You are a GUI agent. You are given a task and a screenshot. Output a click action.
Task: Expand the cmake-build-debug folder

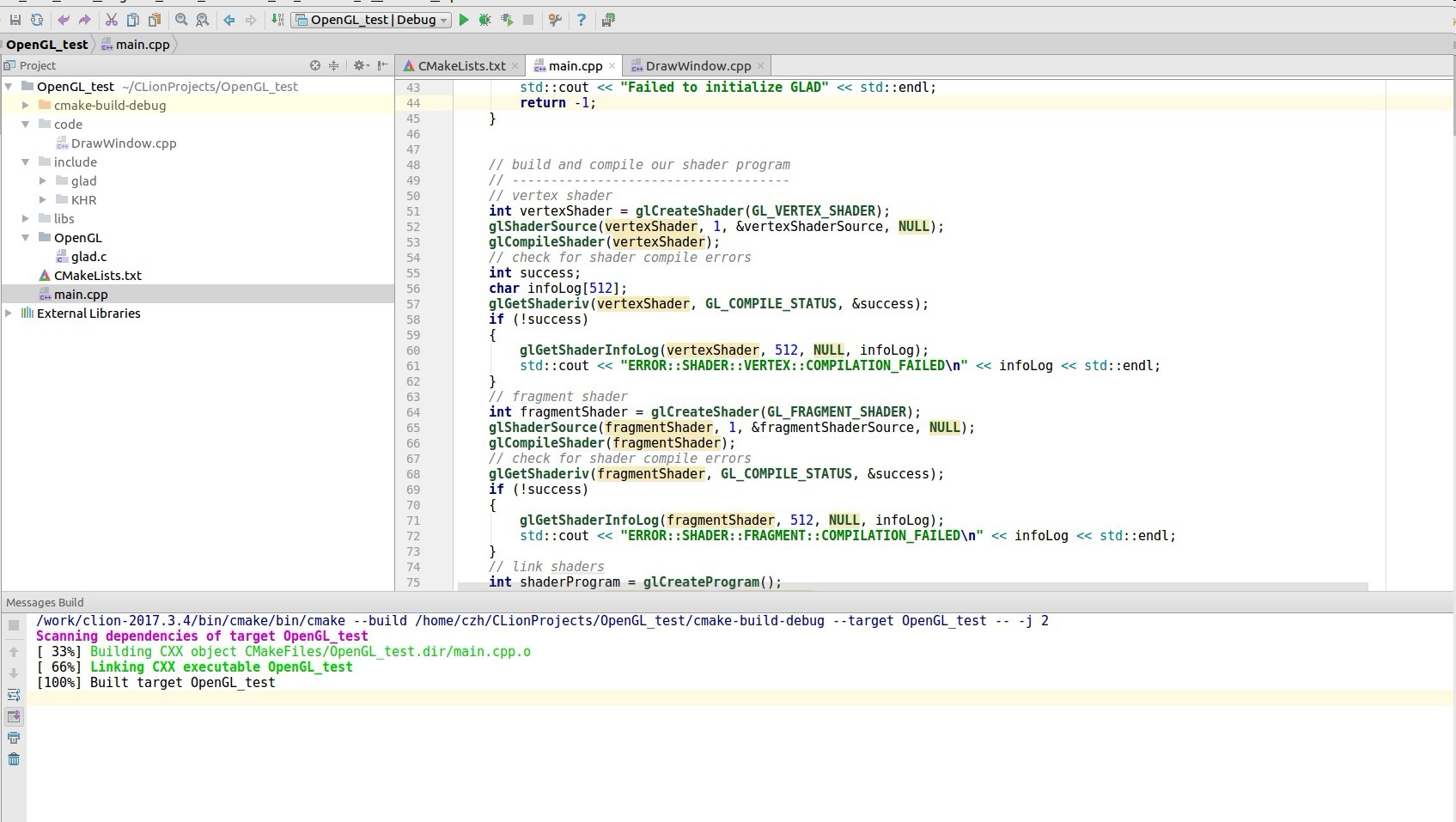pos(26,105)
